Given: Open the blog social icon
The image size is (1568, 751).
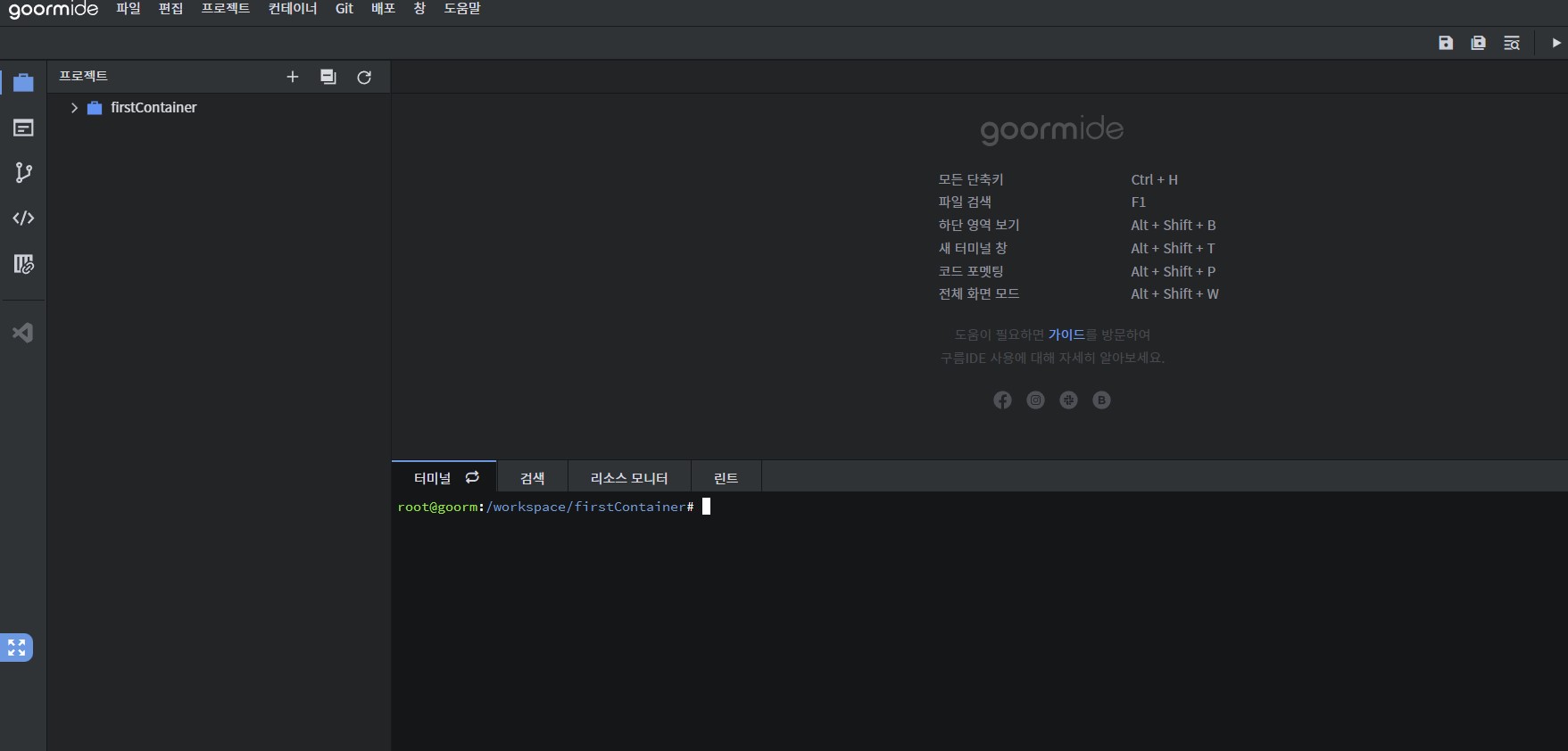Looking at the screenshot, I should [1102, 400].
